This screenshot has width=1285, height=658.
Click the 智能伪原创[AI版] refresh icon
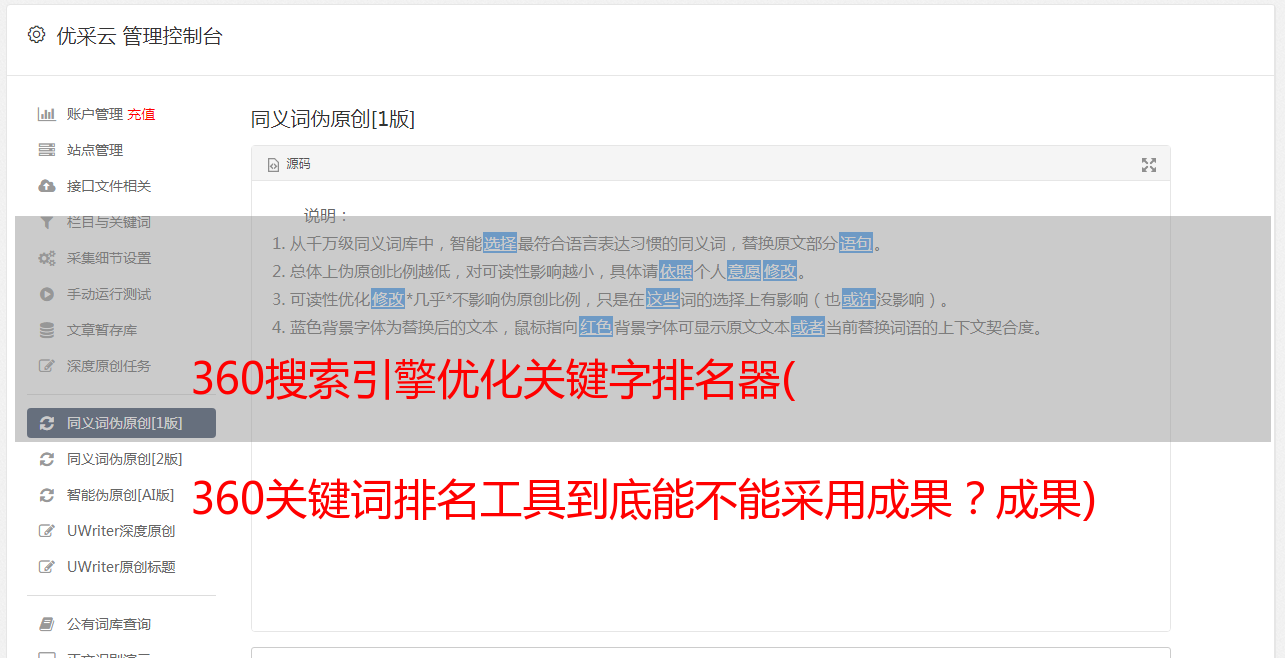pyautogui.click(x=46, y=495)
